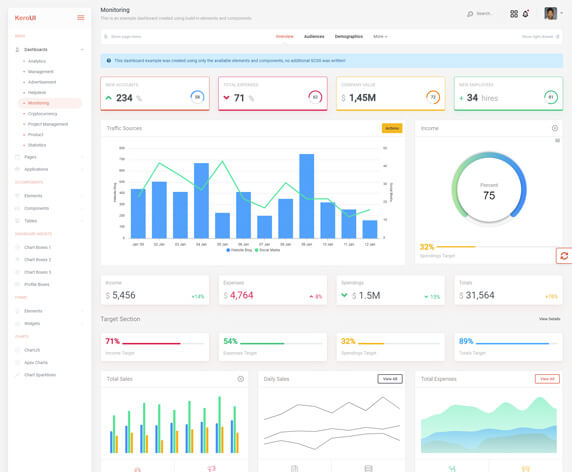Open the search magnifier icon
The width and height of the screenshot is (572, 472).
[x=470, y=14]
